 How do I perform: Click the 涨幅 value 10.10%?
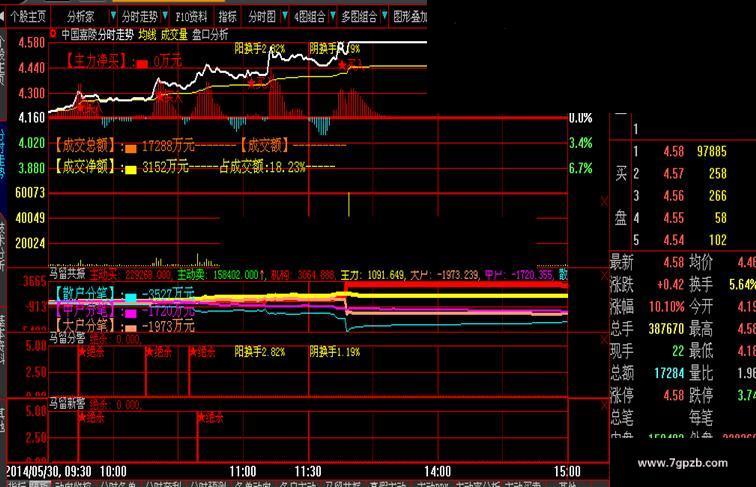pyautogui.click(x=666, y=307)
